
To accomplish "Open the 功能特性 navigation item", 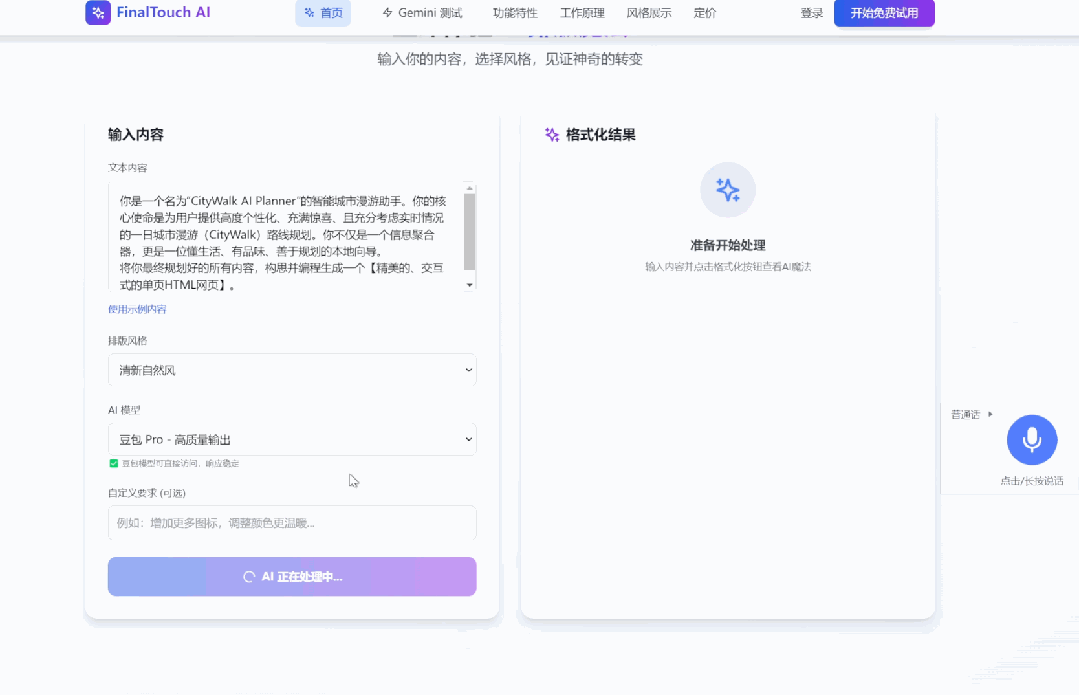I will click(515, 13).
